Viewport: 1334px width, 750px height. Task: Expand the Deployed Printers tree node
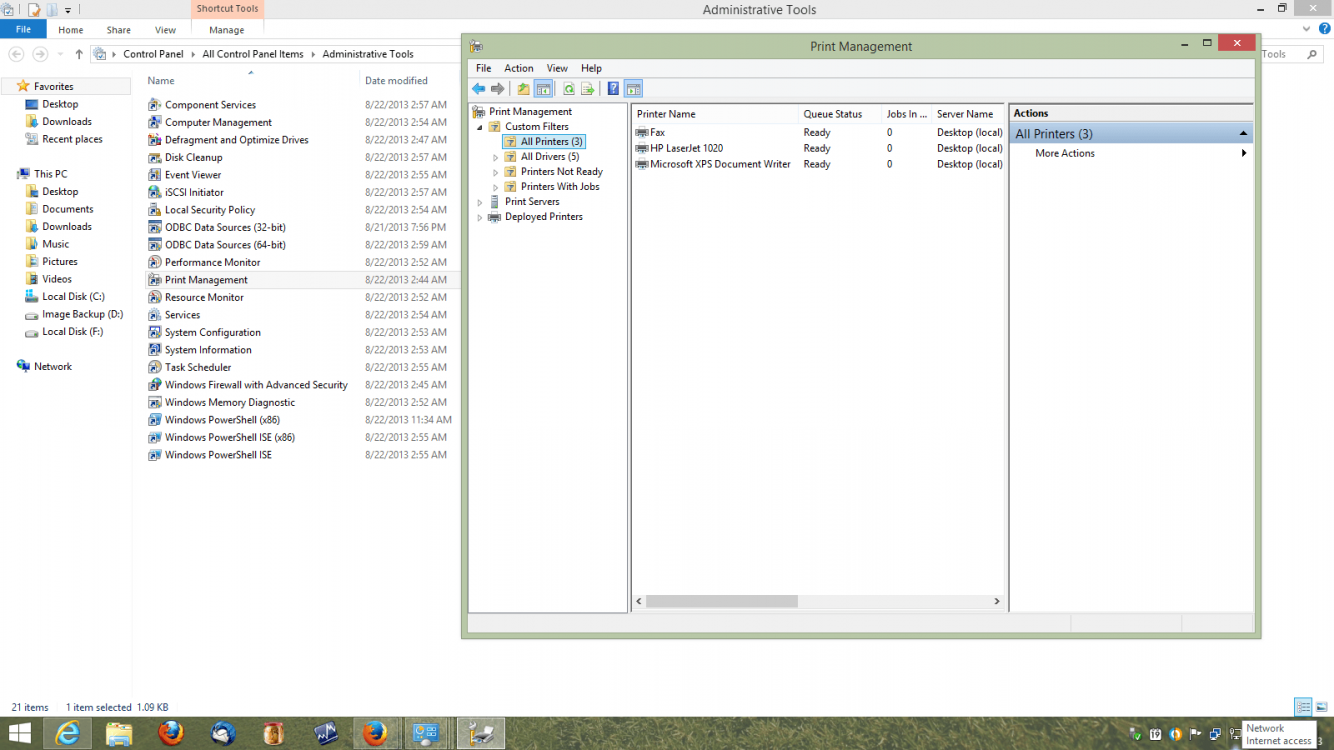pyautogui.click(x=480, y=217)
